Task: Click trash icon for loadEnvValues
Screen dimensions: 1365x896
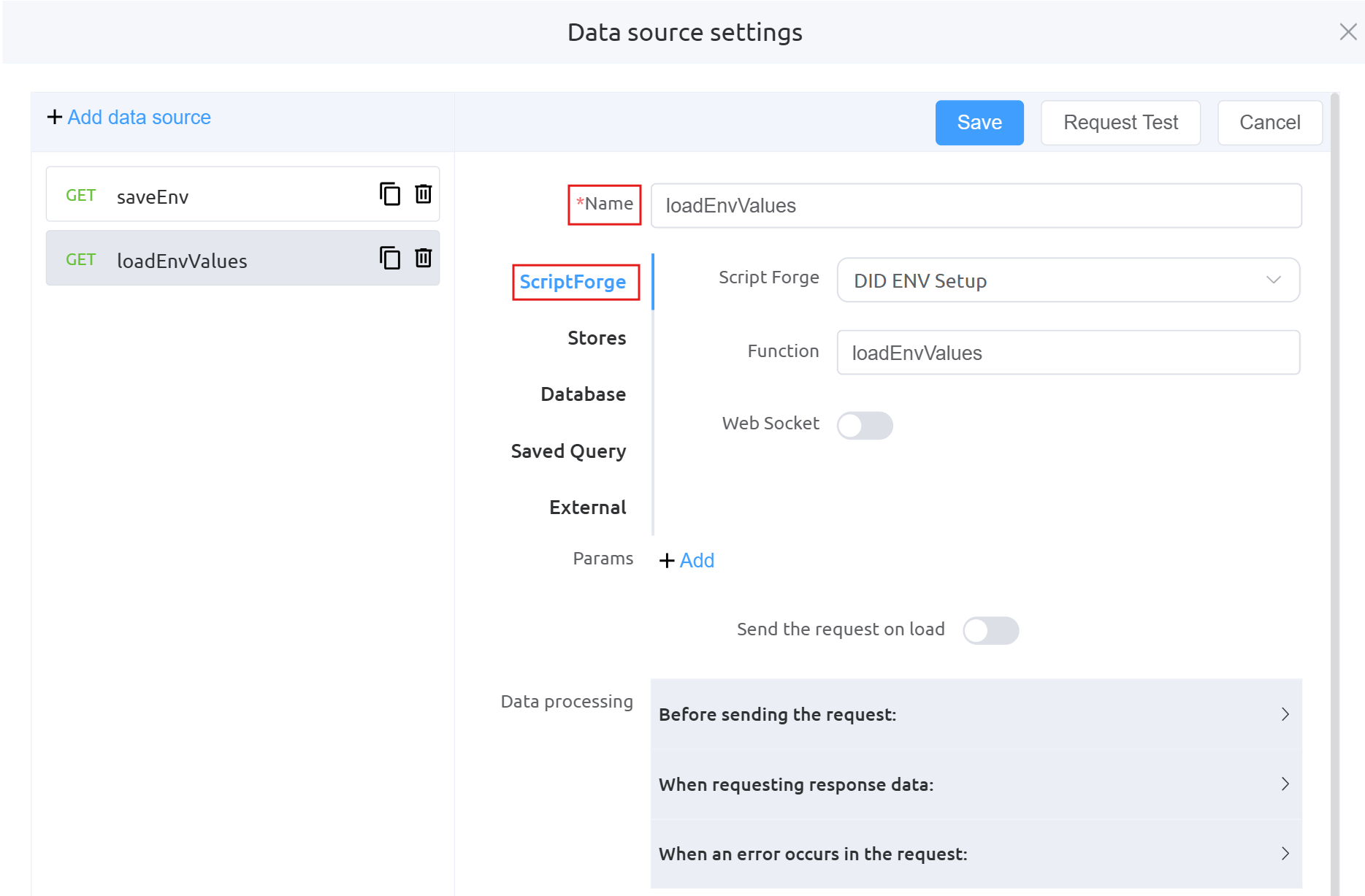Action: tap(424, 258)
